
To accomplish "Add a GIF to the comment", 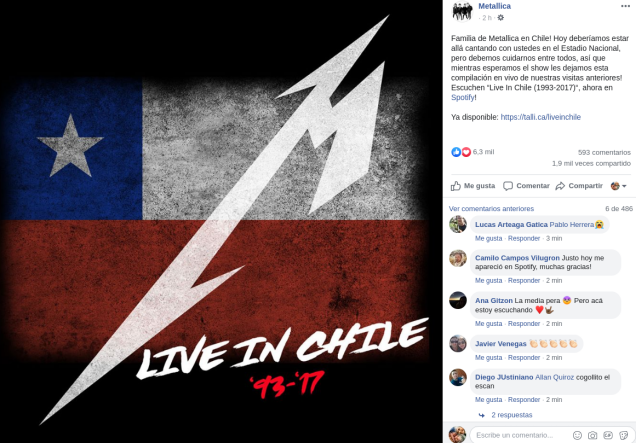I will click(608, 435).
